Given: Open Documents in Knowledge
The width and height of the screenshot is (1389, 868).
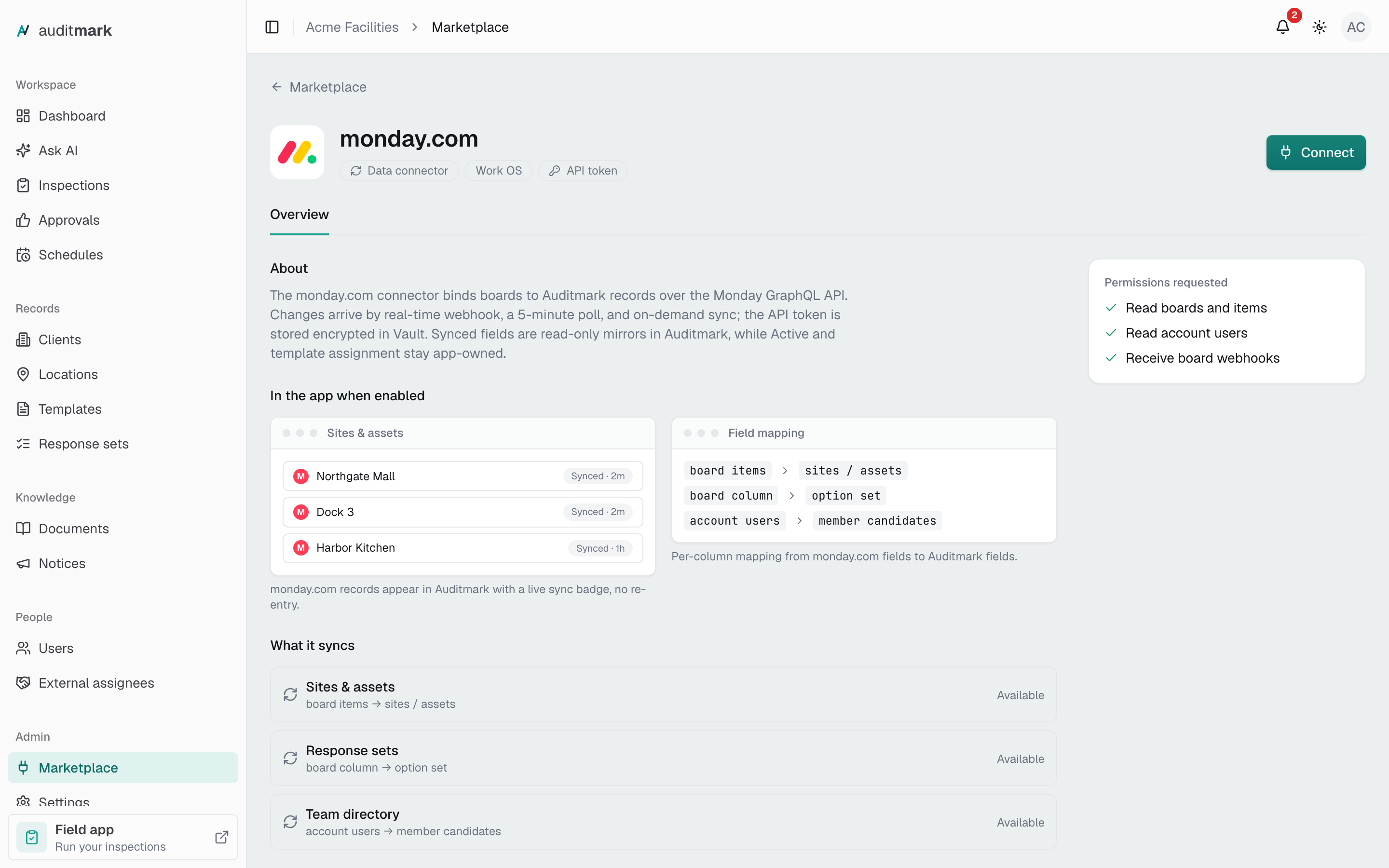Looking at the screenshot, I should (x=123, y=529).
